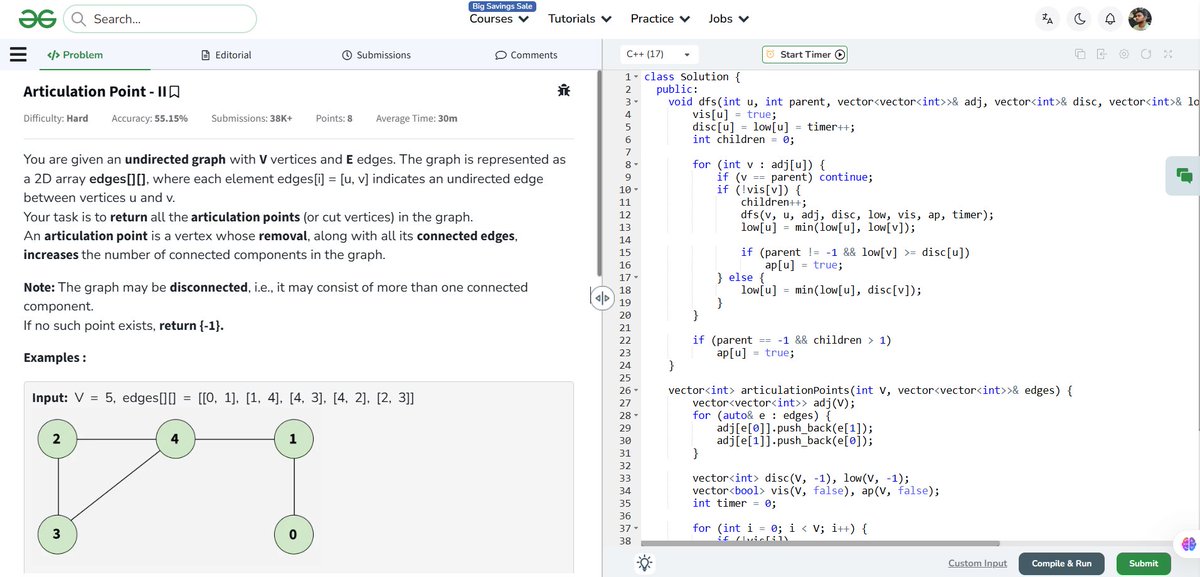Collapse code fold arrow at line 28

tap(635, 415)
